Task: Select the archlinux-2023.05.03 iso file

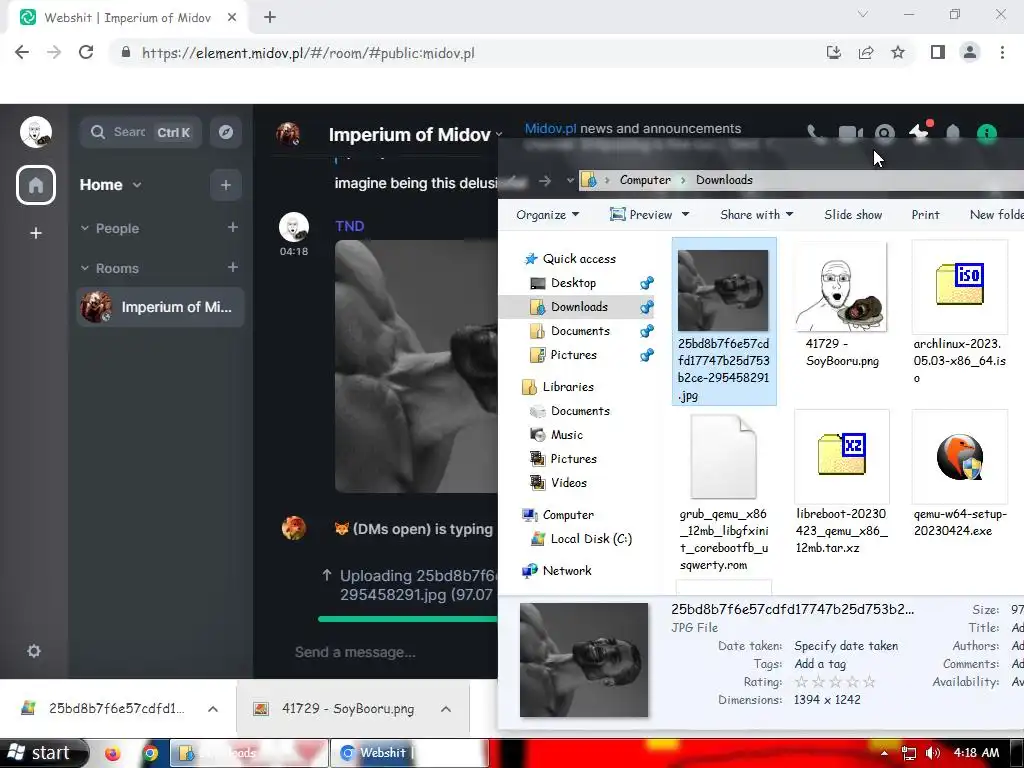Action: pos(959,313)
